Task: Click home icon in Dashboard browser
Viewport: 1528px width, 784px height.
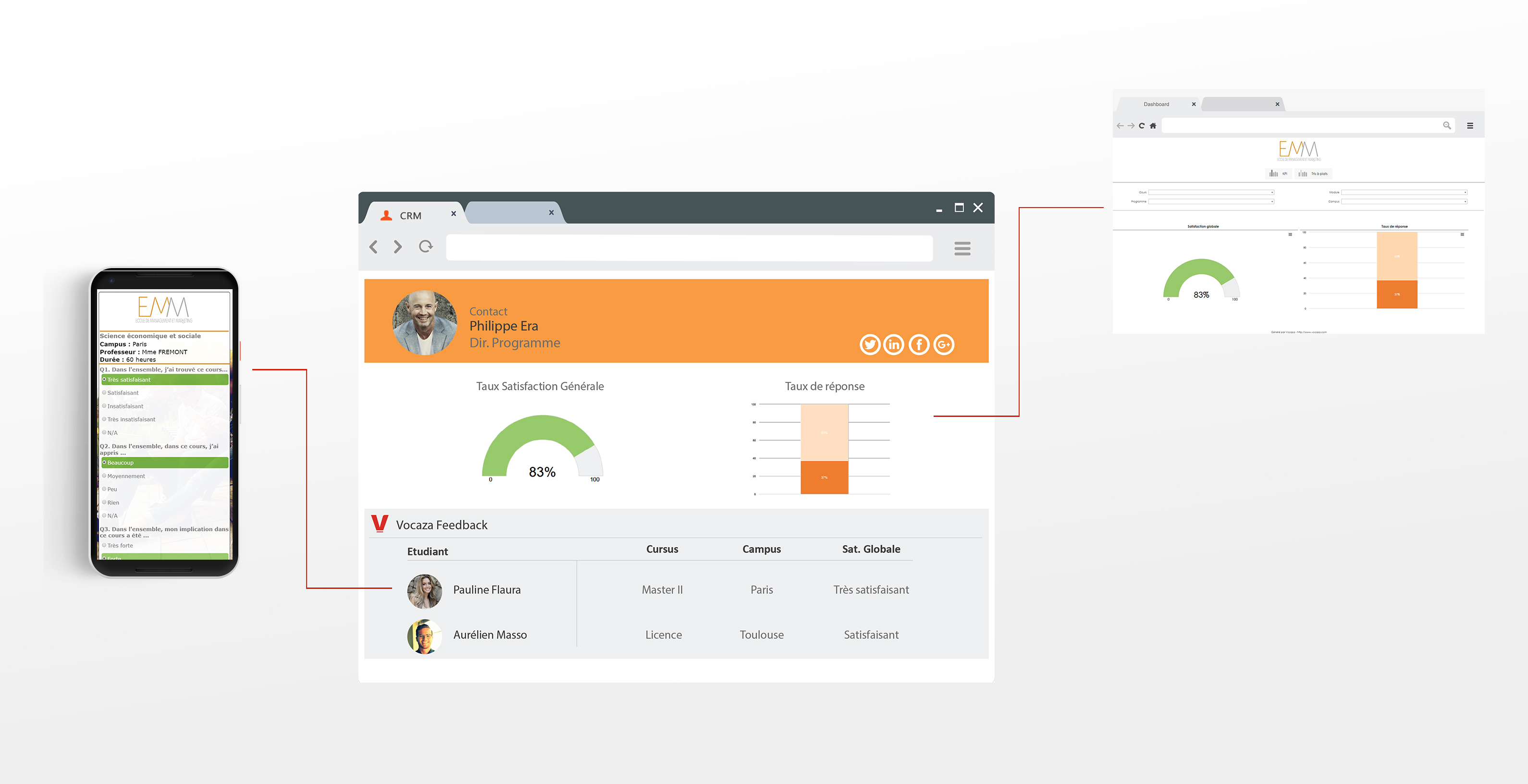Action: (x=1153, y=126)
